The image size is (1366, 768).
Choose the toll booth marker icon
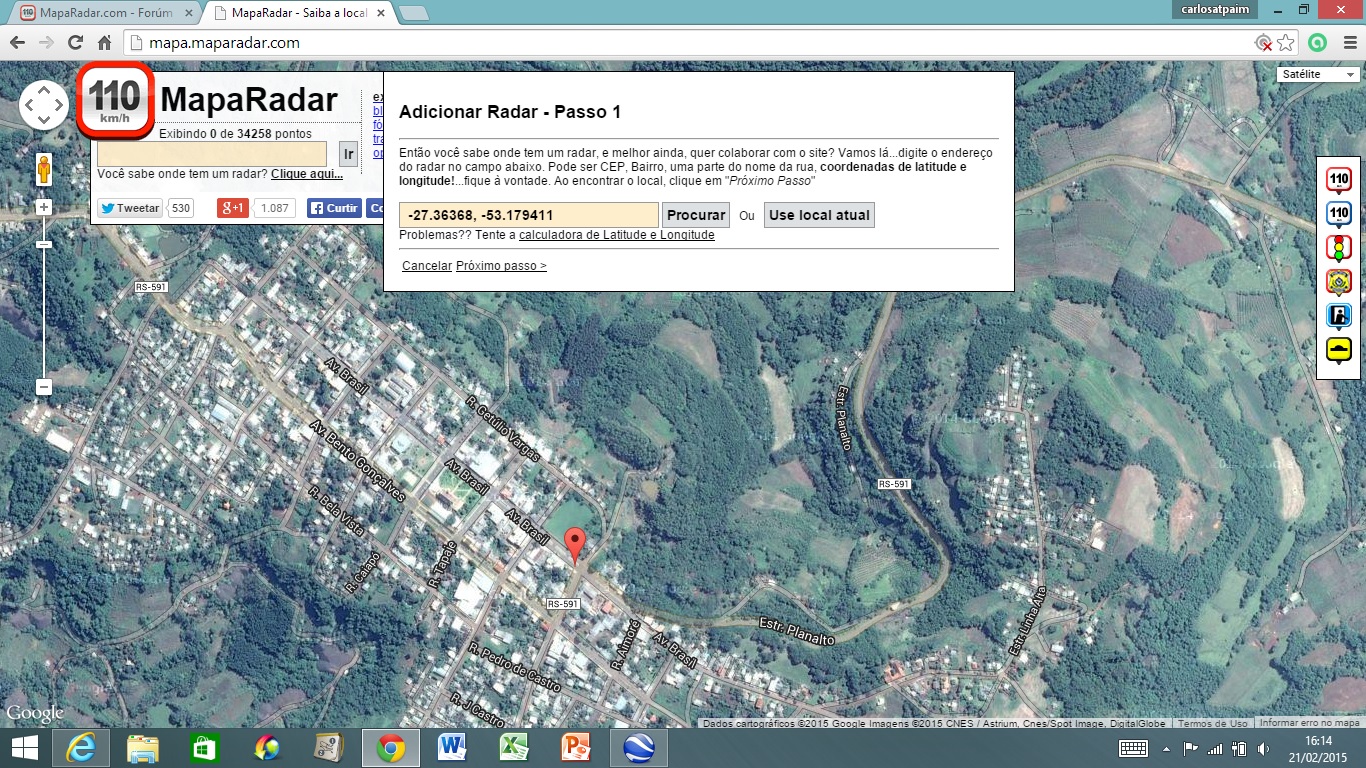point(1339,317)
